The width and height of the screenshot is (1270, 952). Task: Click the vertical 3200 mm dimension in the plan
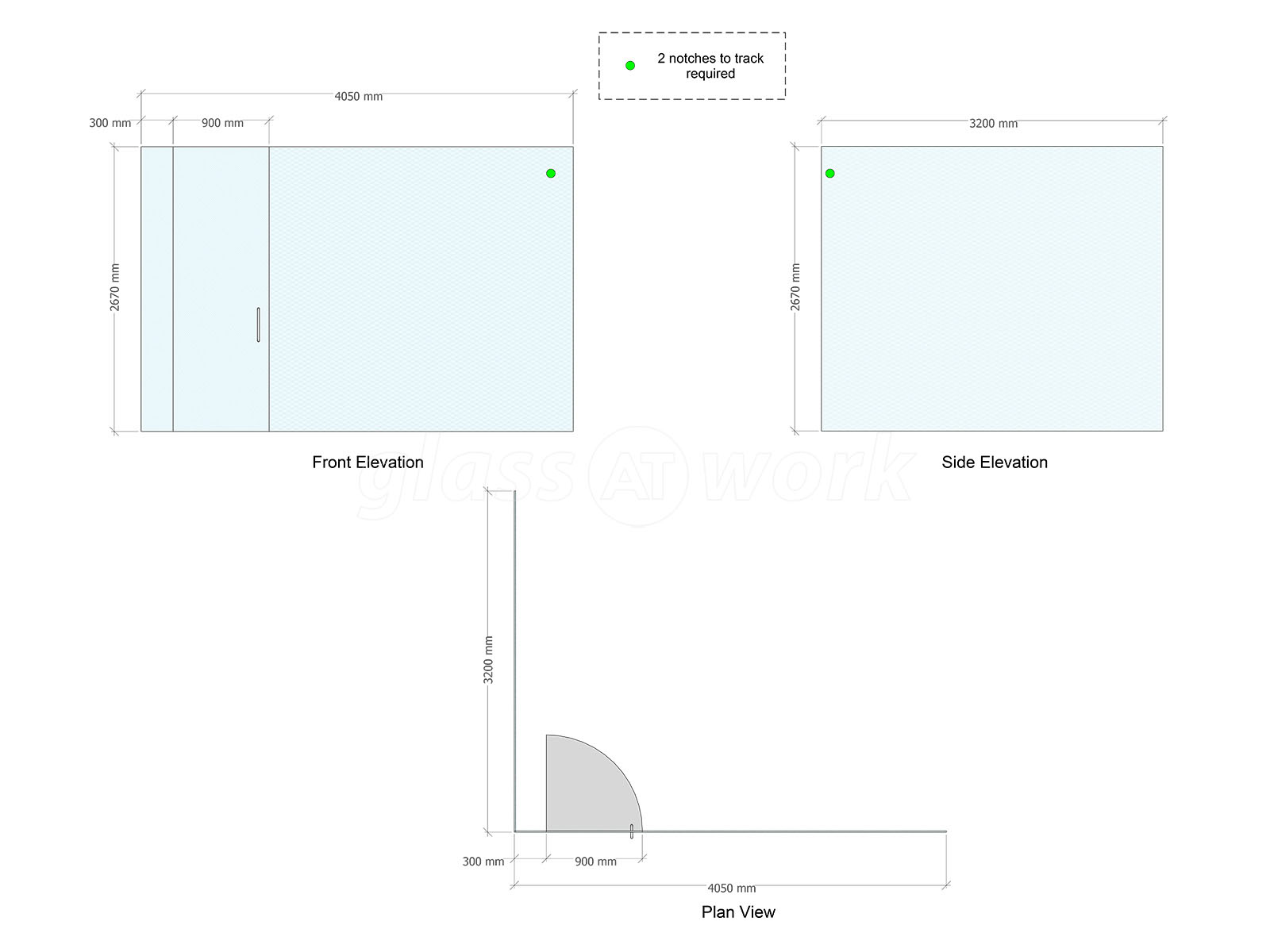point(488,660)
